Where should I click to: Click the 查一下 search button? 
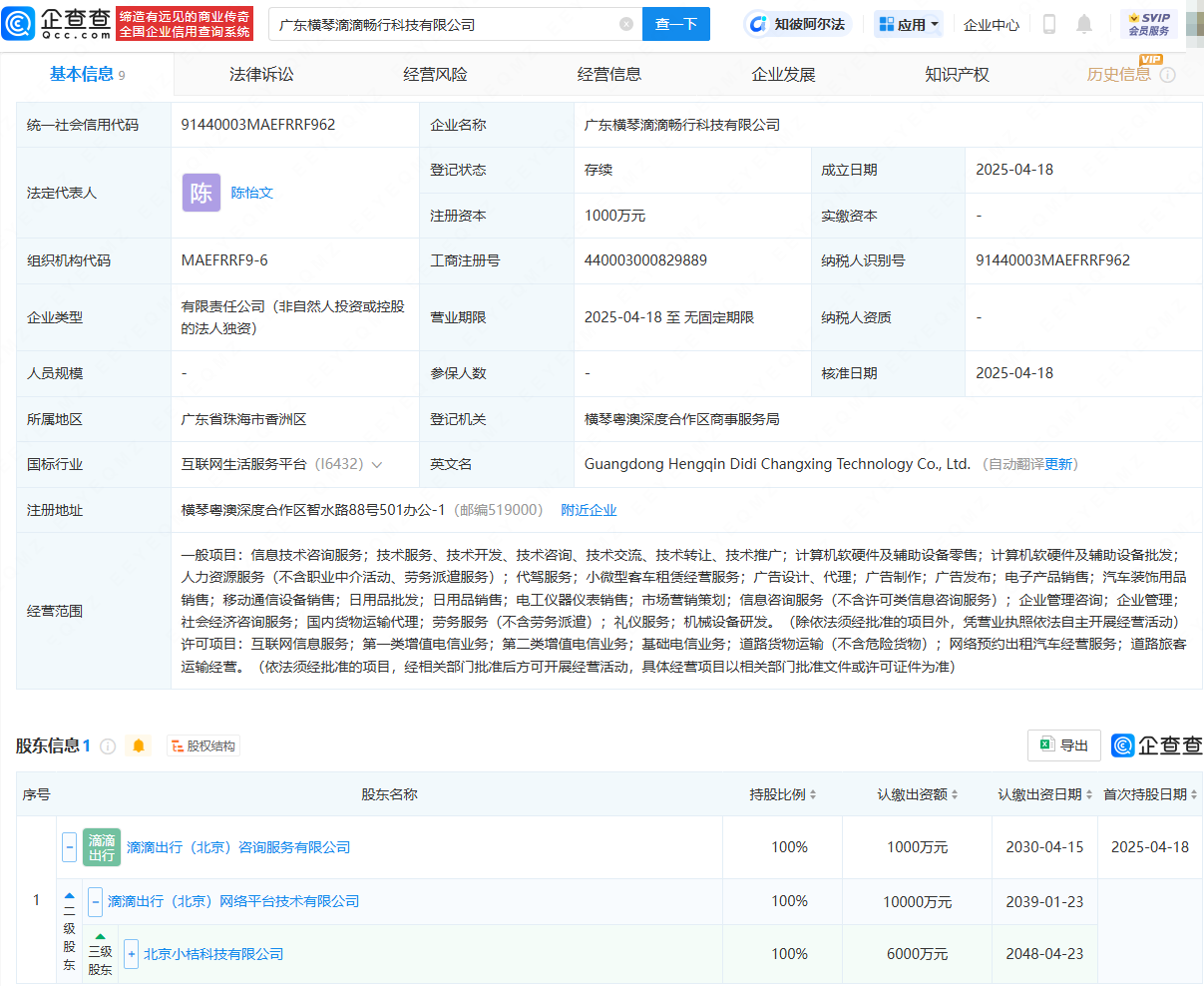[x=675, y=23]
